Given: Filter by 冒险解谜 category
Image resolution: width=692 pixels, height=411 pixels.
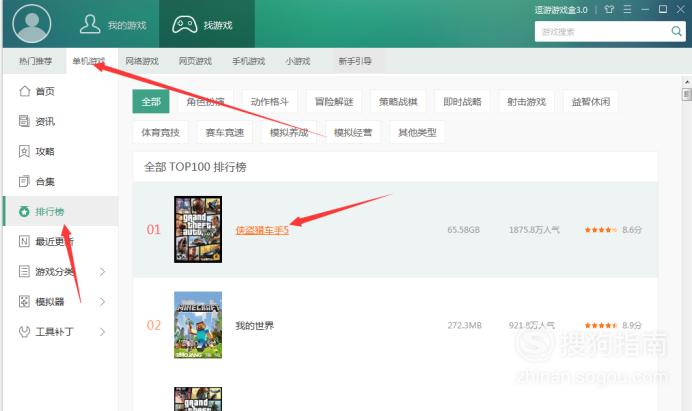Looking at the screenshot, I should tap(334, 102).
